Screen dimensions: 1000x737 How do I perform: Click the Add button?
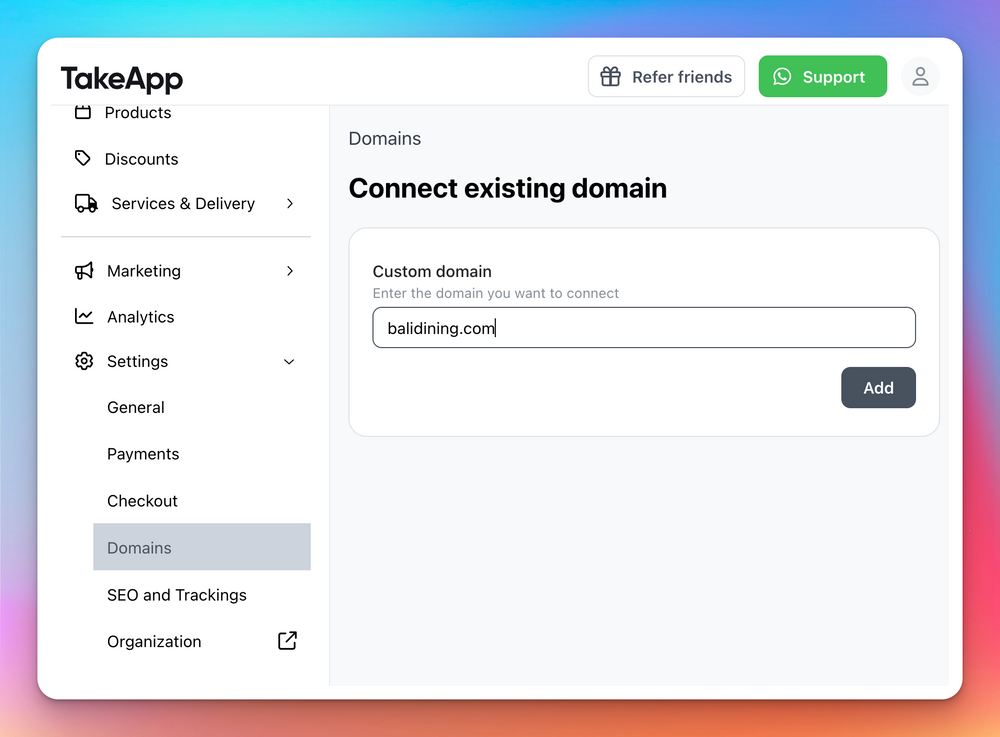pos(878,388)
